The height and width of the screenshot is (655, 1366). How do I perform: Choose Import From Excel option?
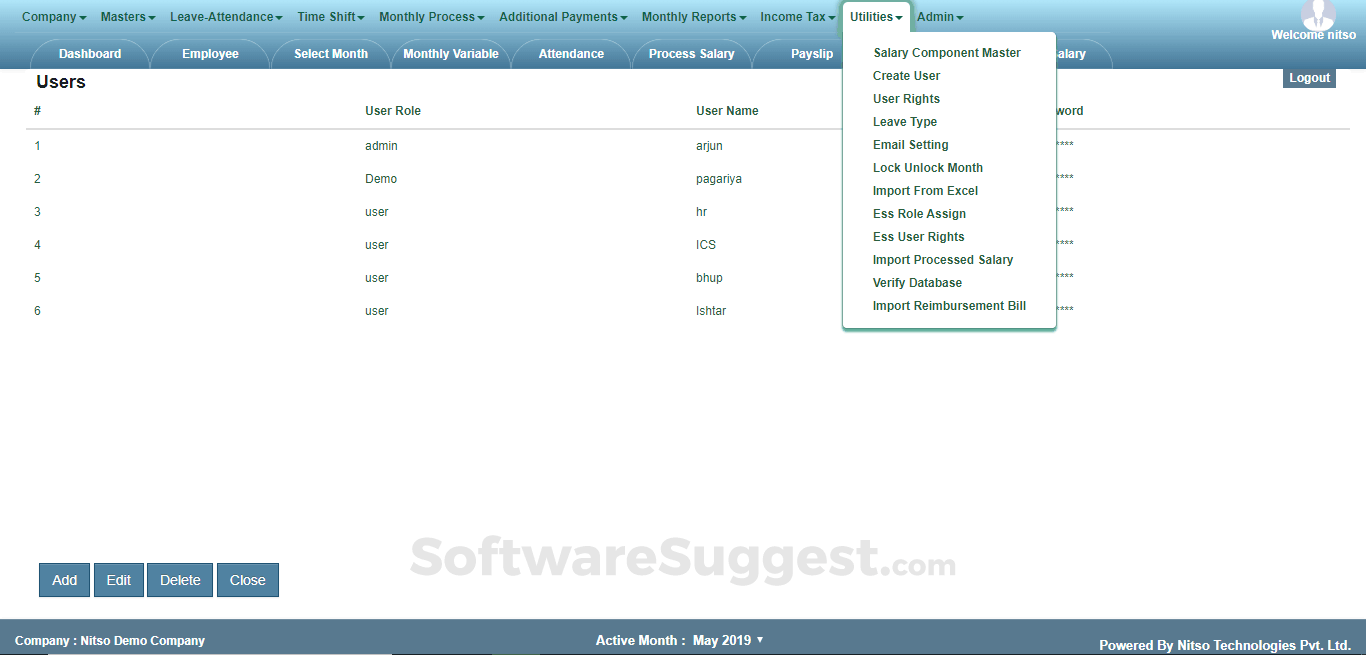click(x=924, y=190)
